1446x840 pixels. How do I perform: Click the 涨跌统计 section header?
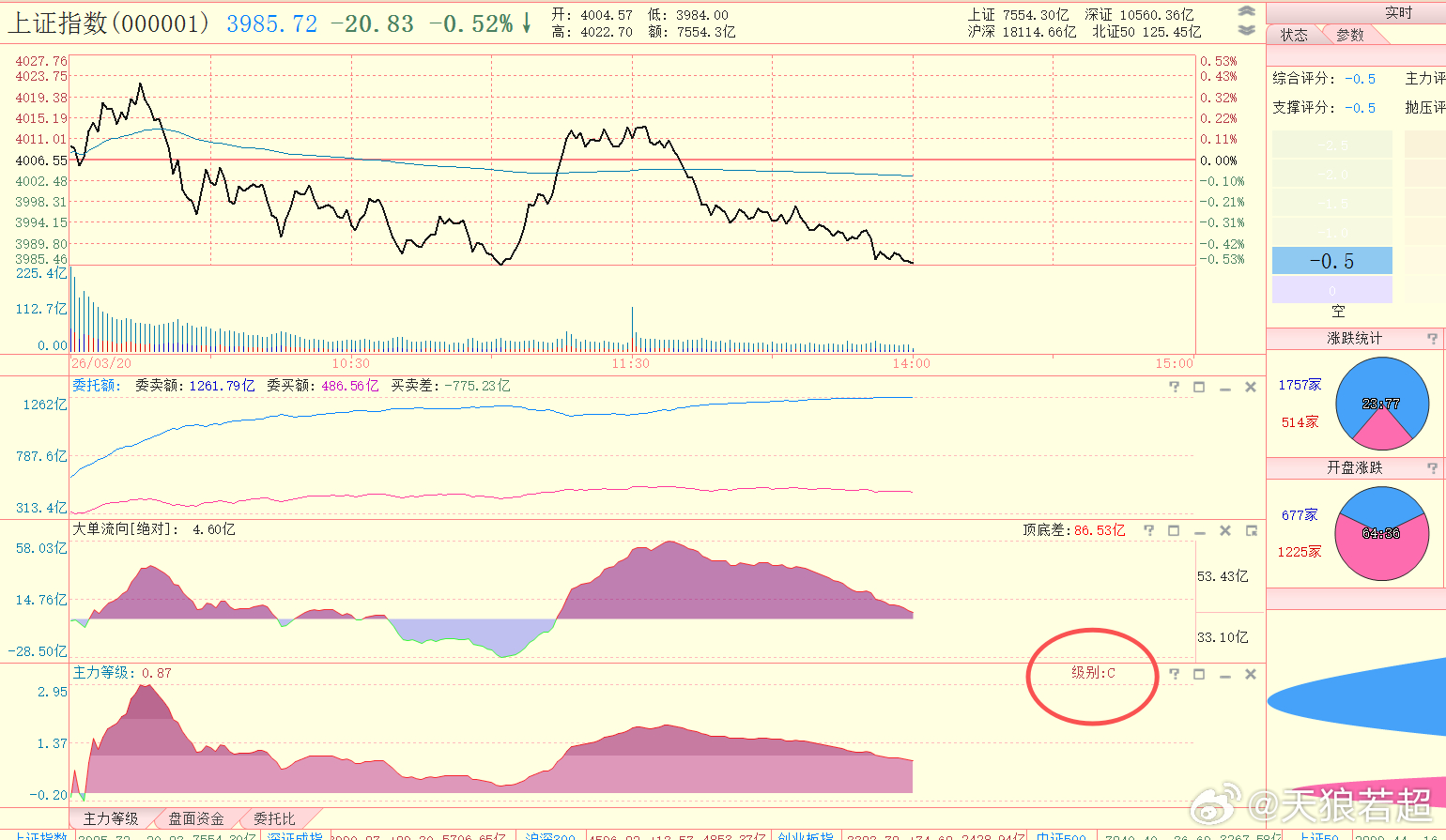click(1354, 338)
